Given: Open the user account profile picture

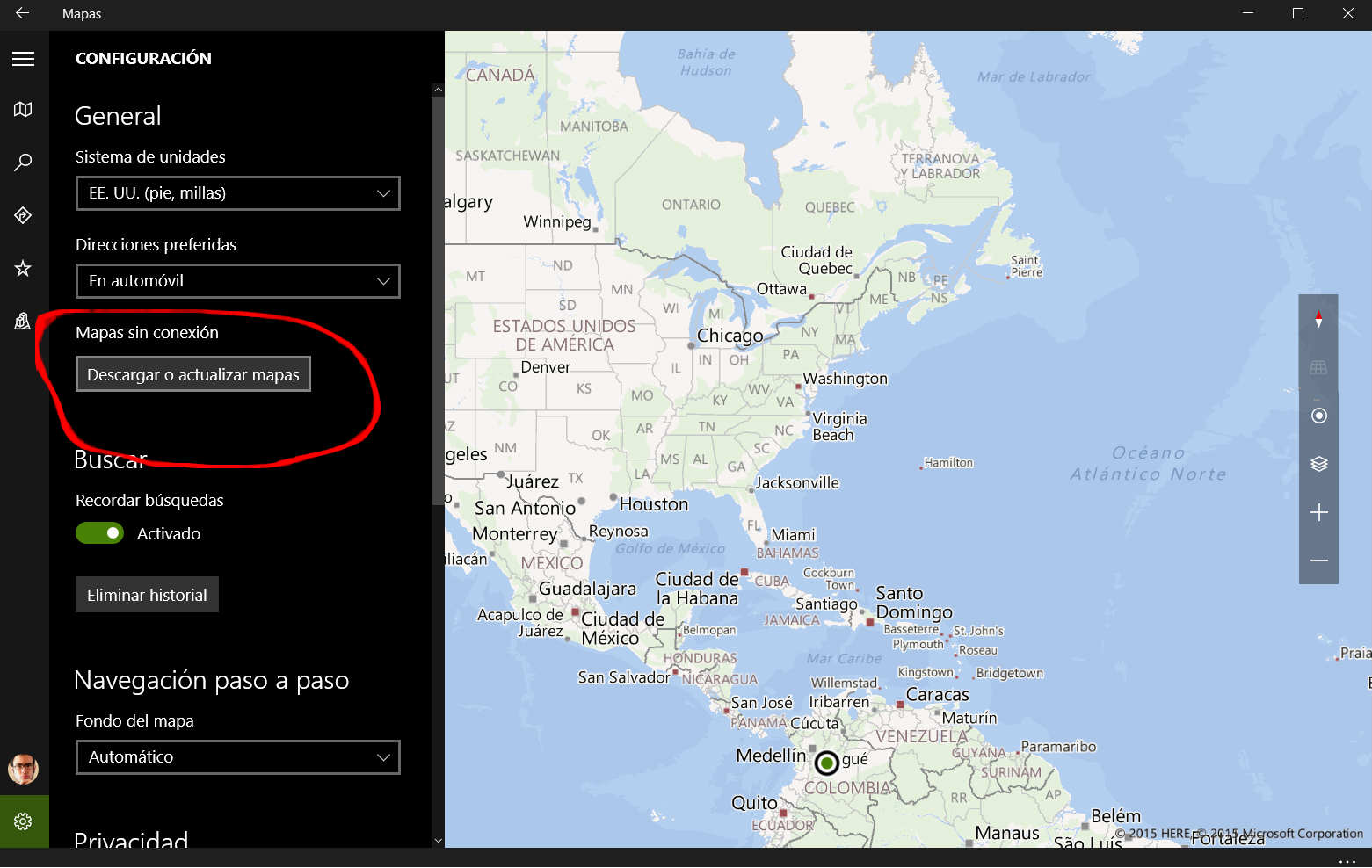Looking at the screenshot, I should tap(24, 769).
